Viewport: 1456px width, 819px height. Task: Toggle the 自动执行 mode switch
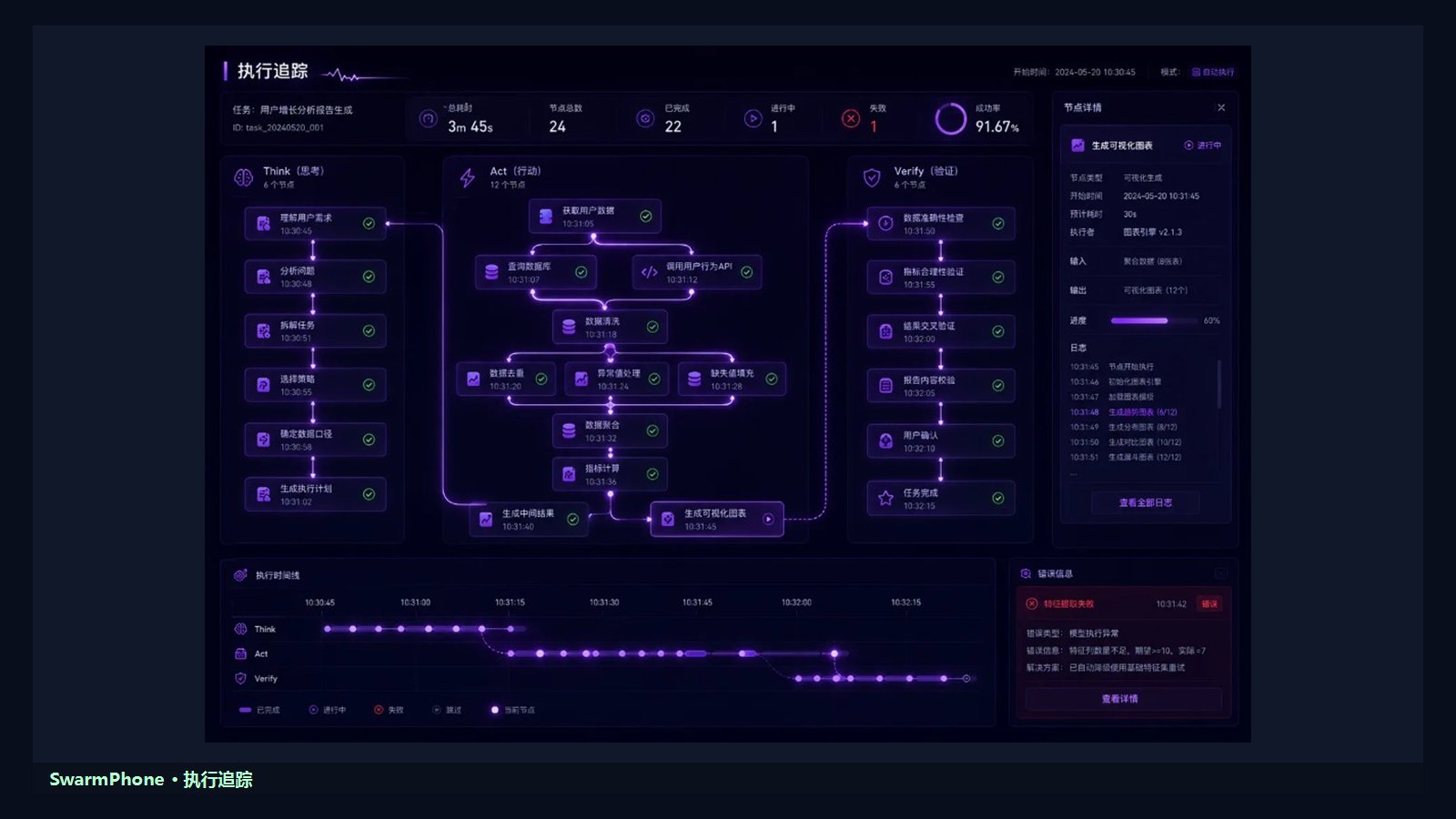1213,72
